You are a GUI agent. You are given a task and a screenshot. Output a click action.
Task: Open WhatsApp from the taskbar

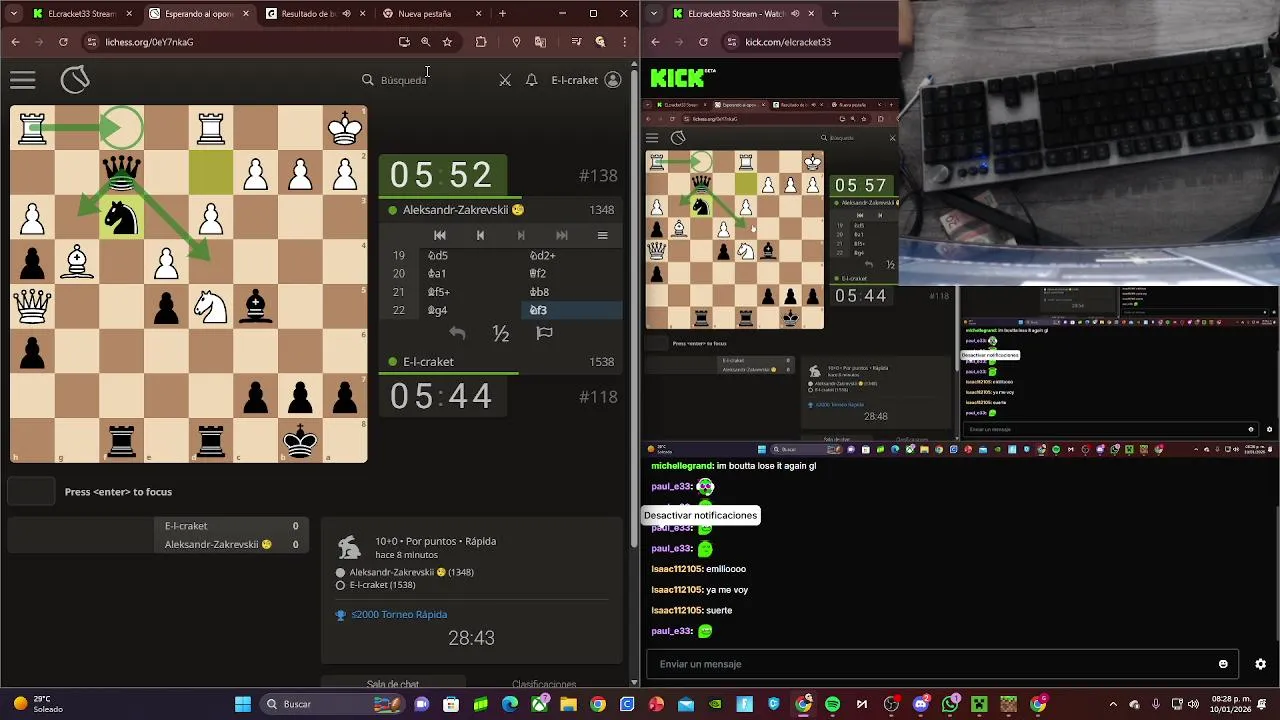tap(950, 704)
